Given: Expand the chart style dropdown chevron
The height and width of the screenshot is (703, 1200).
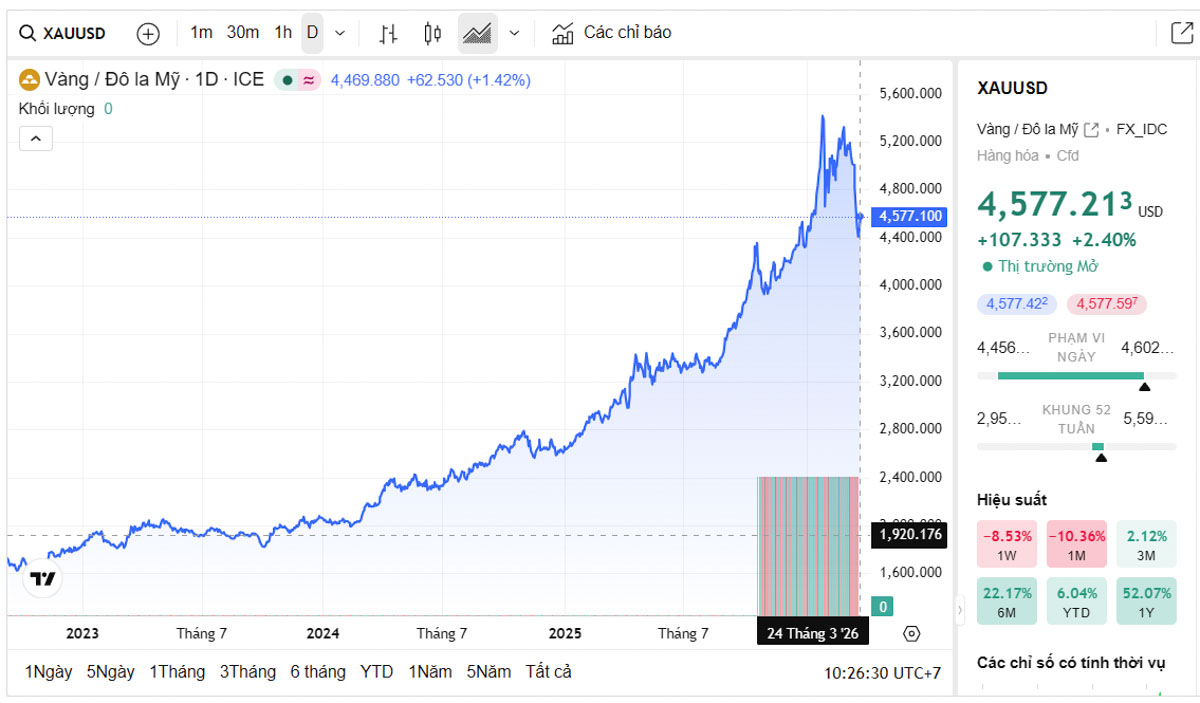Looking at the screenshot, I should [x=514, y=33].
